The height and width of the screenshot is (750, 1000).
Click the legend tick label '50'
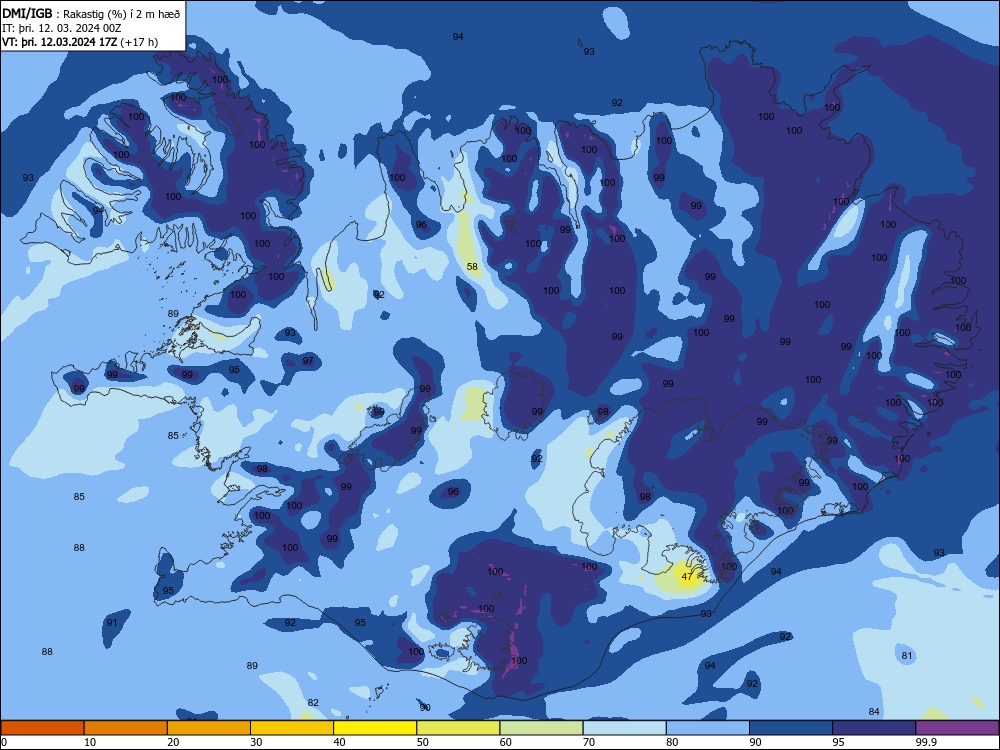(x=423, y=742)
